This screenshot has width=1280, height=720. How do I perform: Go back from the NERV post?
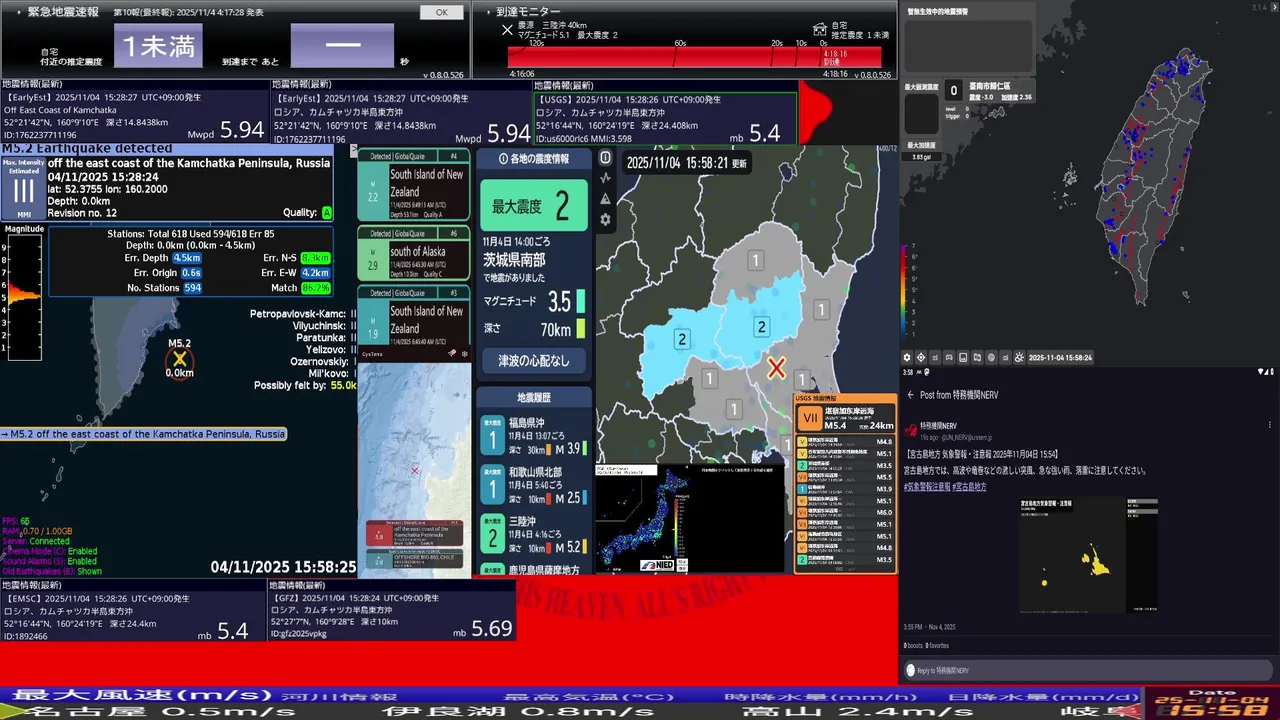tap(910, 395)
